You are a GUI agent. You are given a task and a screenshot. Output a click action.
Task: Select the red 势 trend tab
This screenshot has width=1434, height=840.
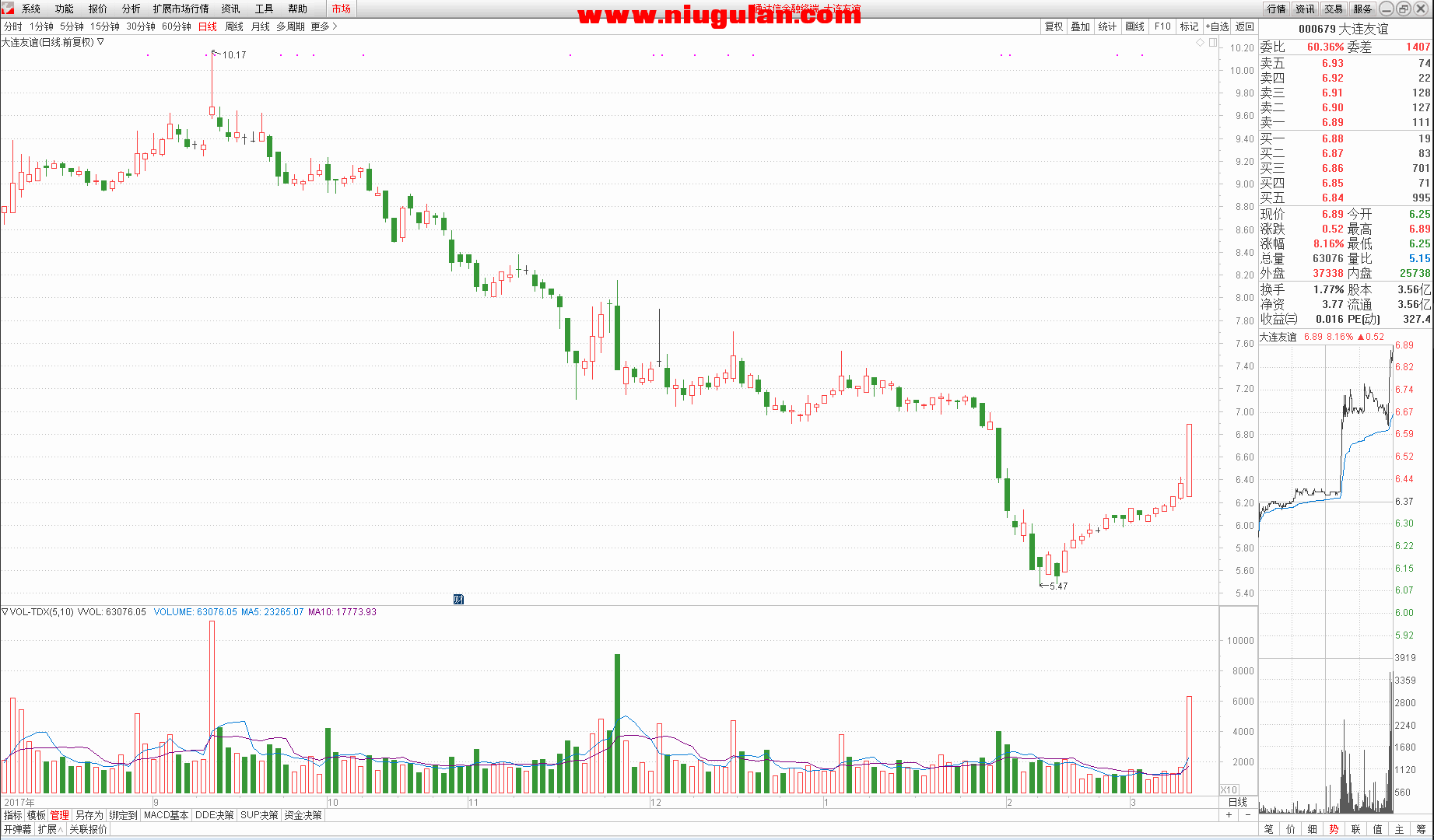click(x=1334, y=829)
